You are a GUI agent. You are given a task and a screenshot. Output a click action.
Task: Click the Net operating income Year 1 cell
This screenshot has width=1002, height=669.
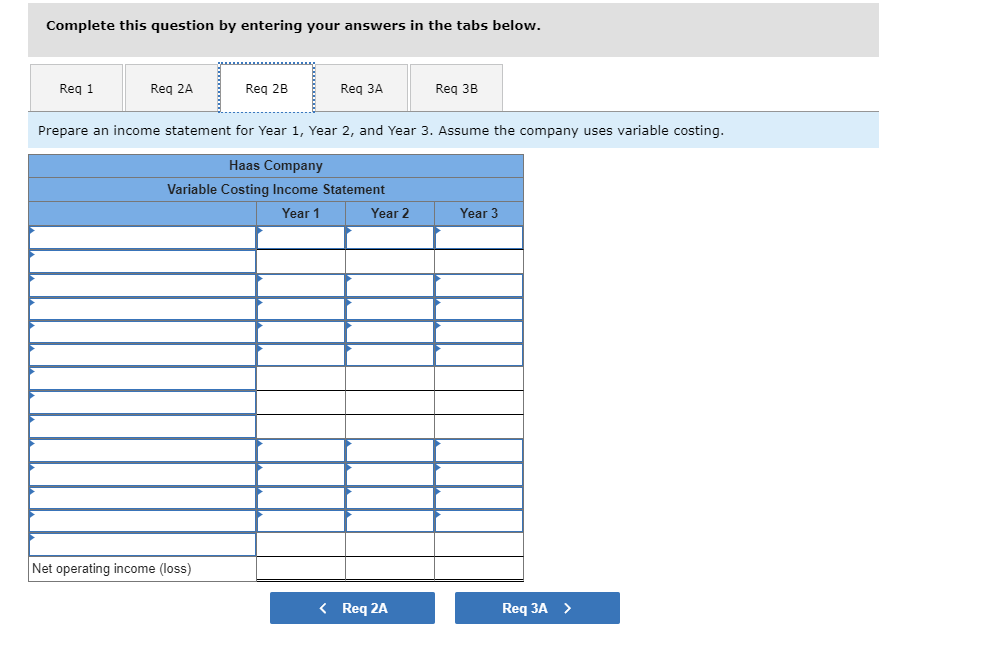tap(300, 568)
